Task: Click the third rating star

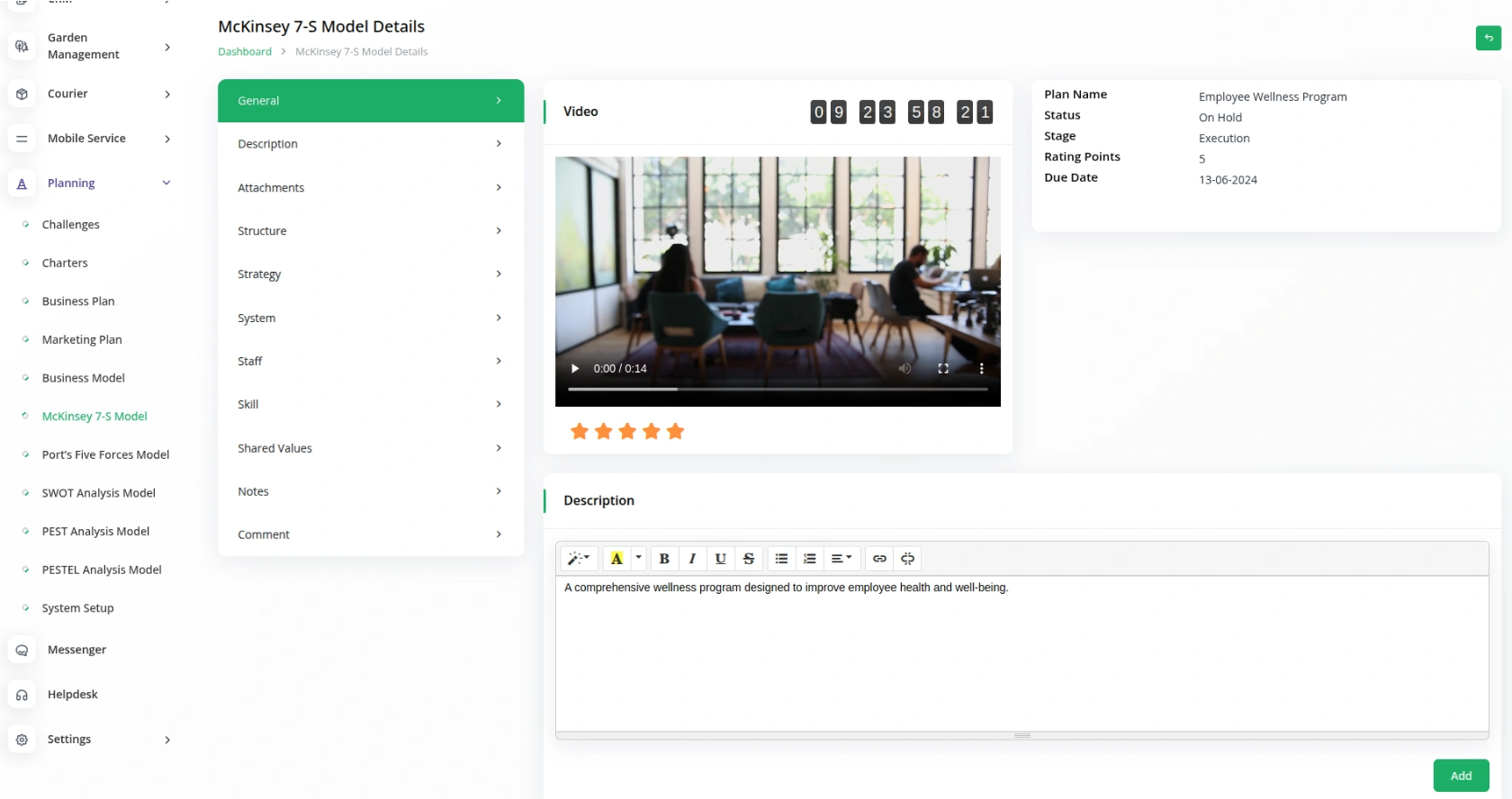Action: 627,432
